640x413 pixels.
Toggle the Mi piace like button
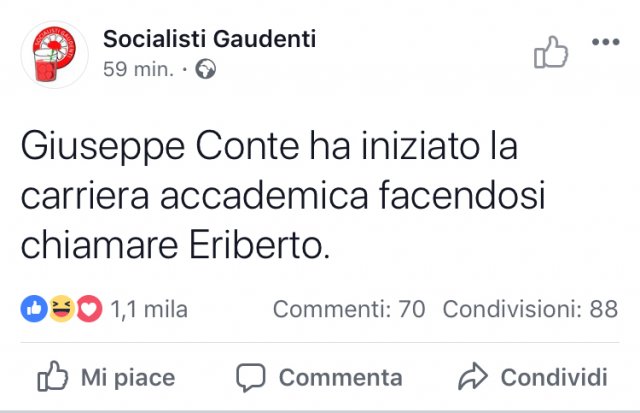click(106, 377)
